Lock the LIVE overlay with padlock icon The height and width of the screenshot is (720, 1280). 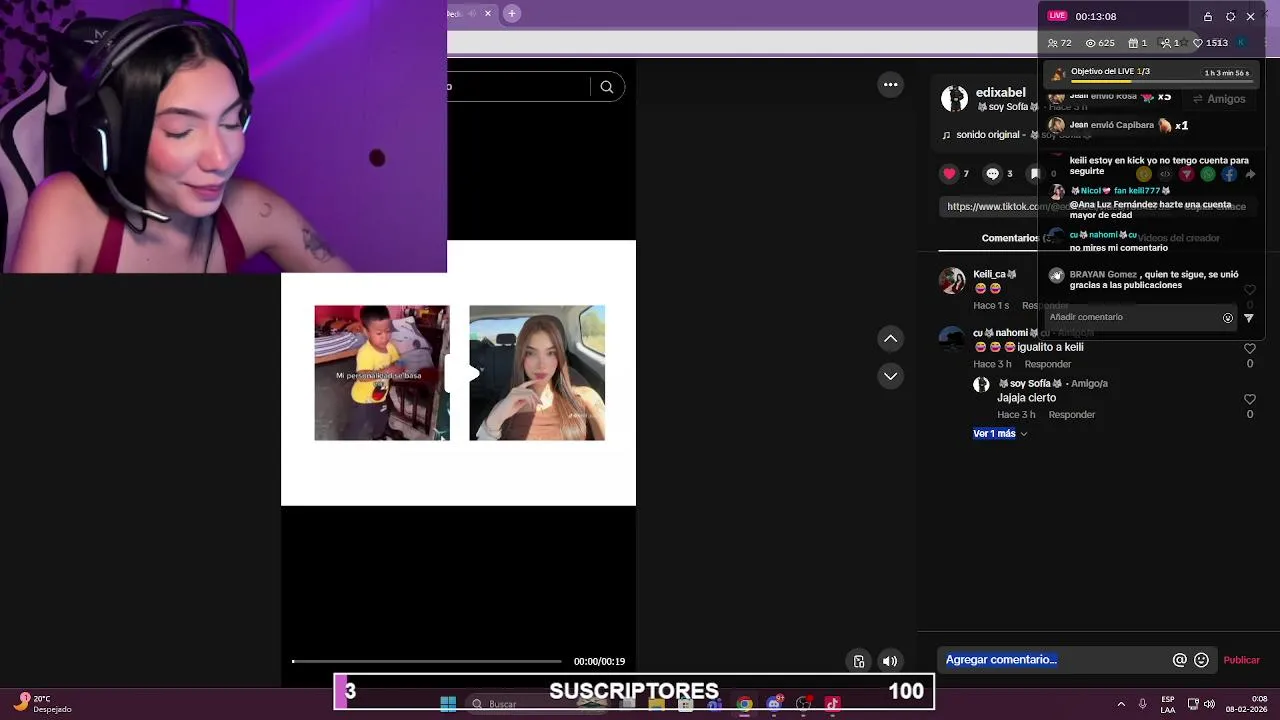pyautogui.click(x=1207, y=17)
